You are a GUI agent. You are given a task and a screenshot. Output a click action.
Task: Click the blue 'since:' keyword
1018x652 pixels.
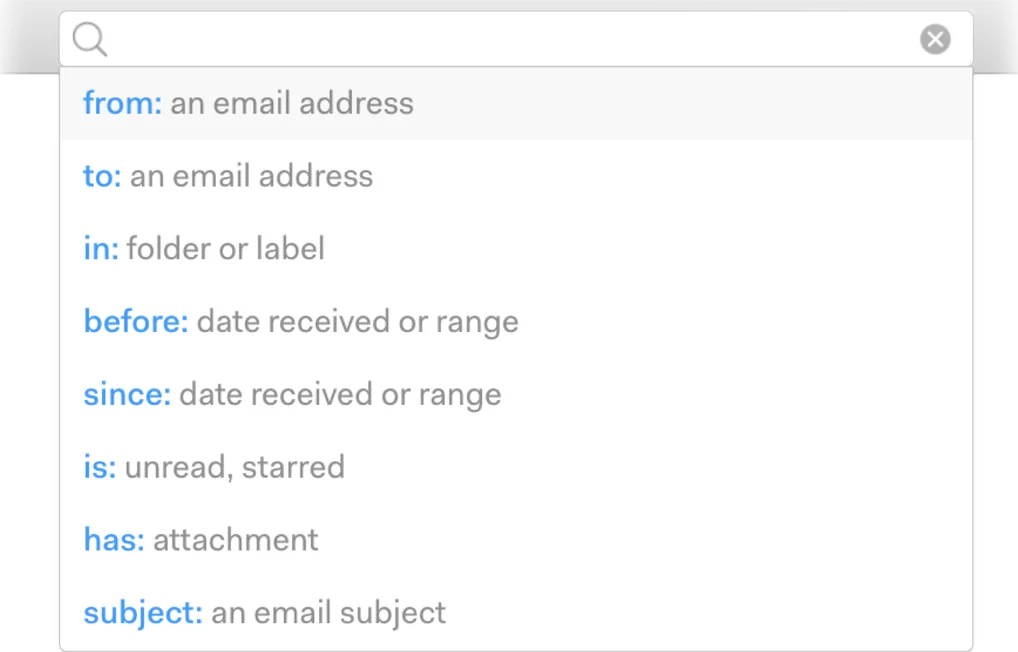tap(127, 394)
